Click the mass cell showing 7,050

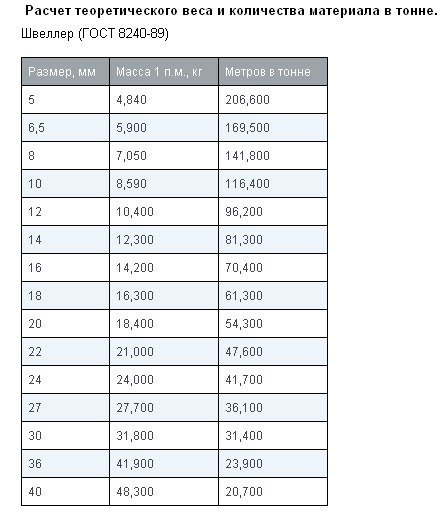click(x=164, y=156)
